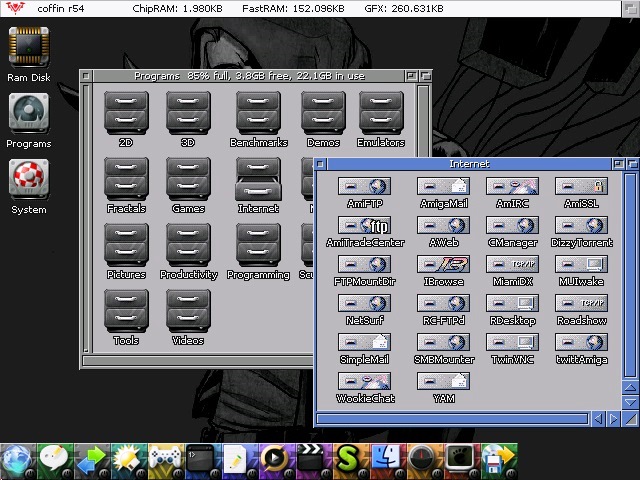Open the Fractals drawer

[126, 179]
